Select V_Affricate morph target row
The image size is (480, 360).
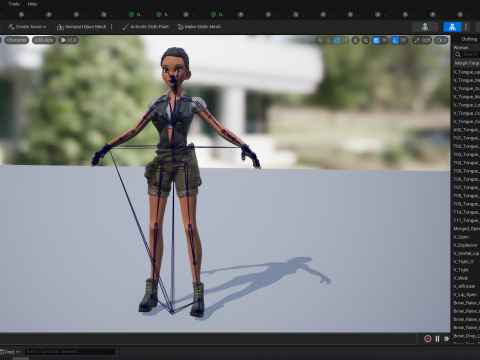point(466,286)
